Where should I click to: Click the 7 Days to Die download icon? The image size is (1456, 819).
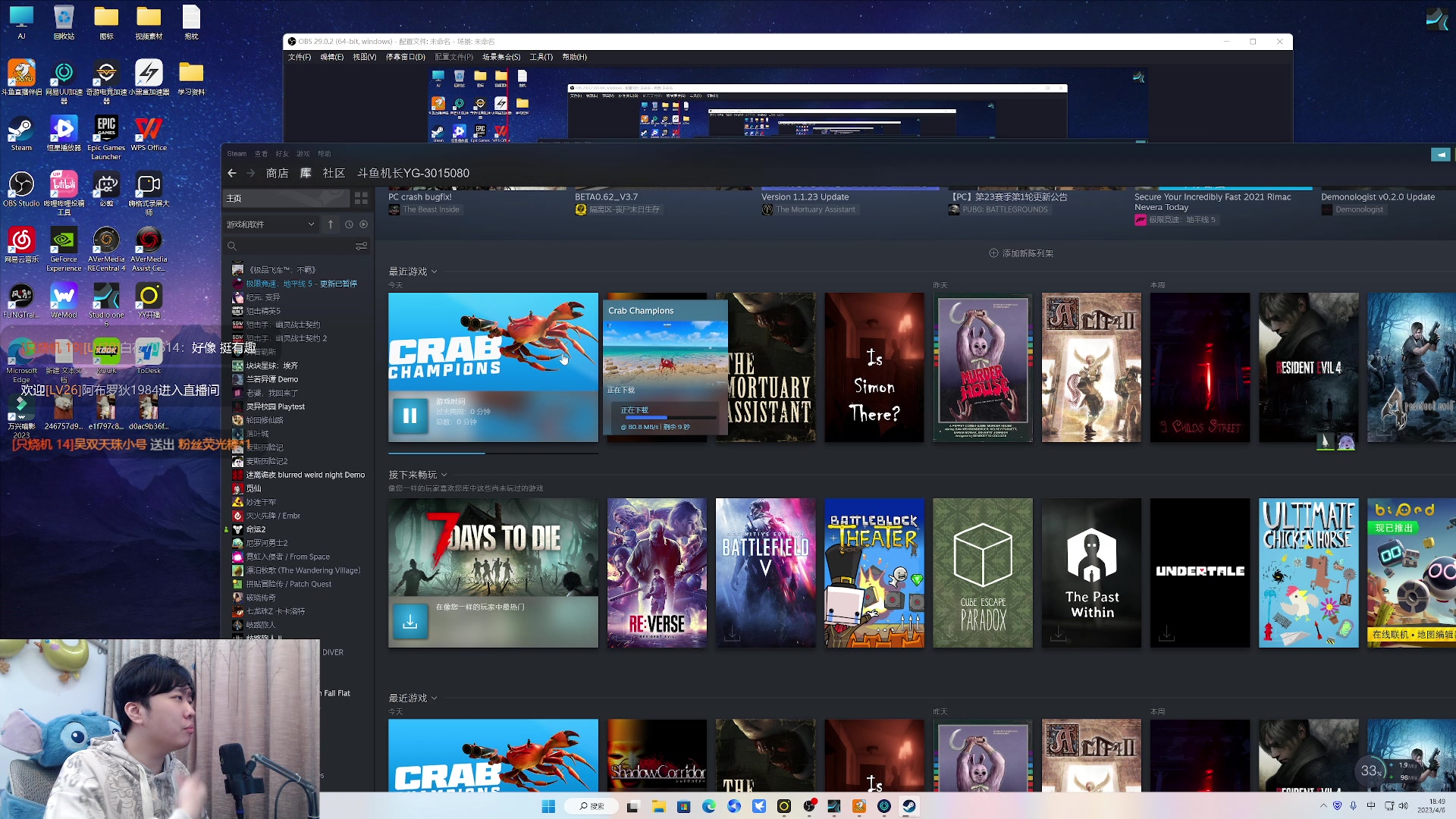tap(409, 622)
